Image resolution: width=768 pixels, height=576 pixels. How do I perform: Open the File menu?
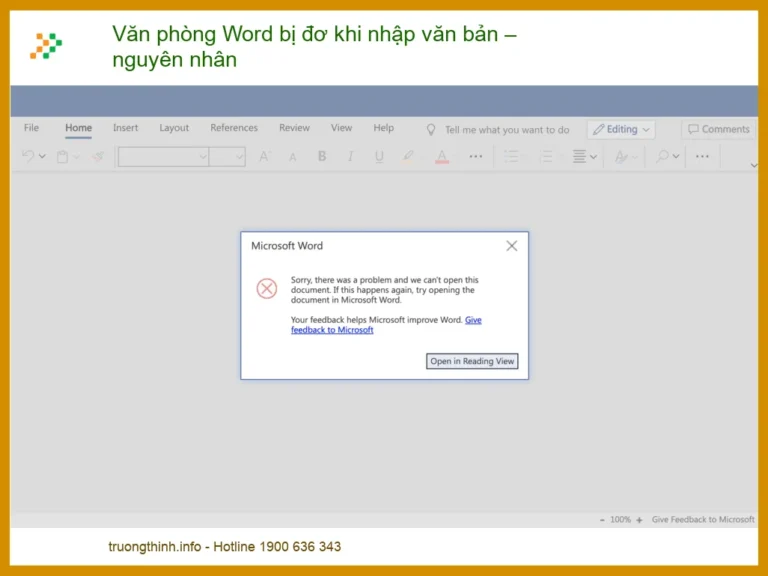31,128
